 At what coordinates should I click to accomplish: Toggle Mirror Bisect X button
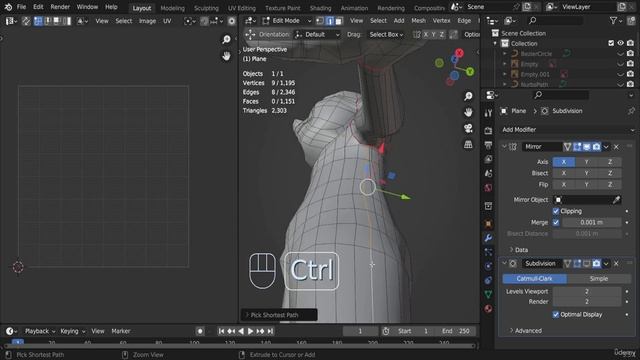tap(564, 173)
